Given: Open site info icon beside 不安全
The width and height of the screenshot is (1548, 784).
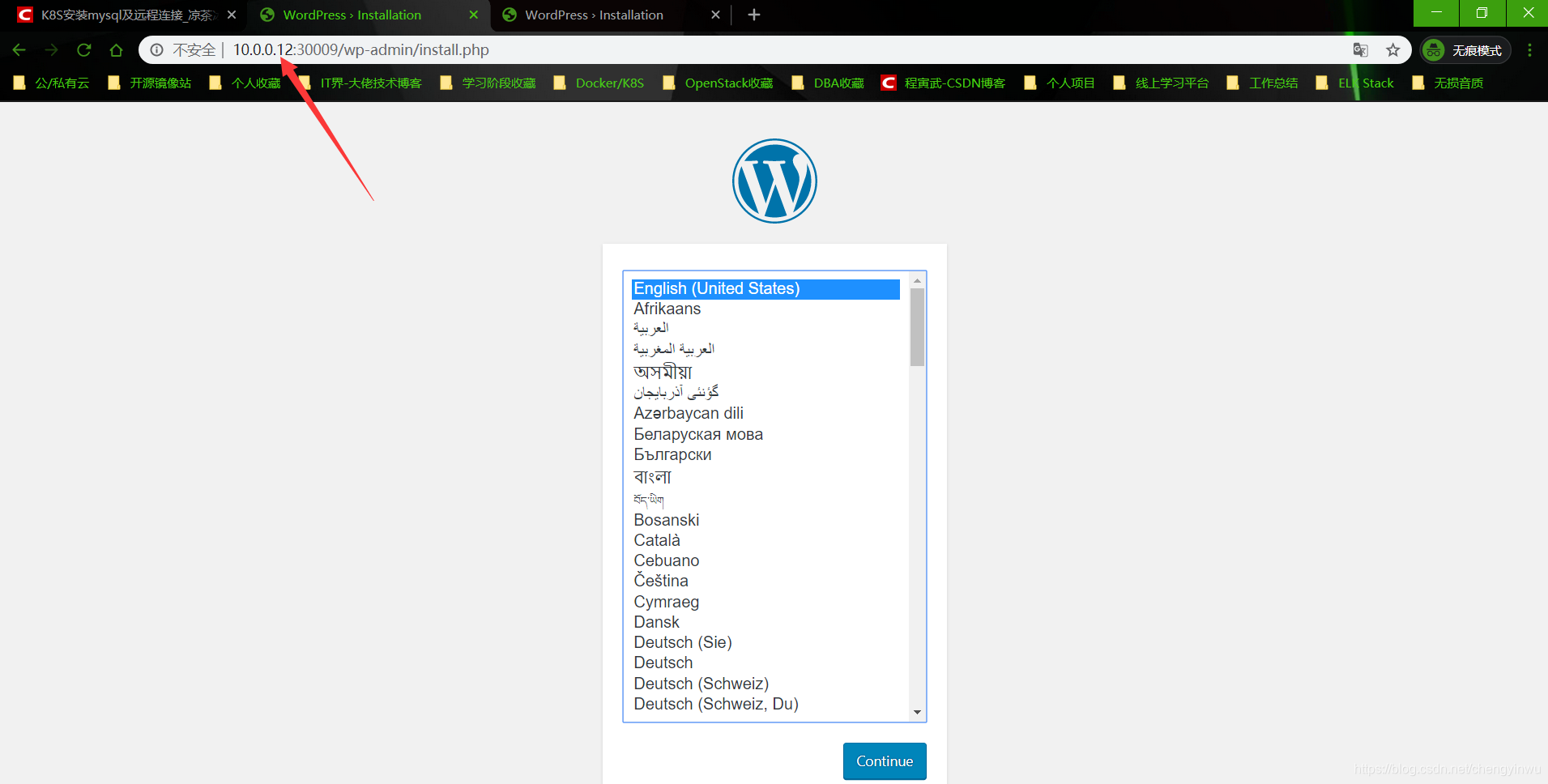Looking at the screenshot, I should pyautogui.click(x=157, y=50).
